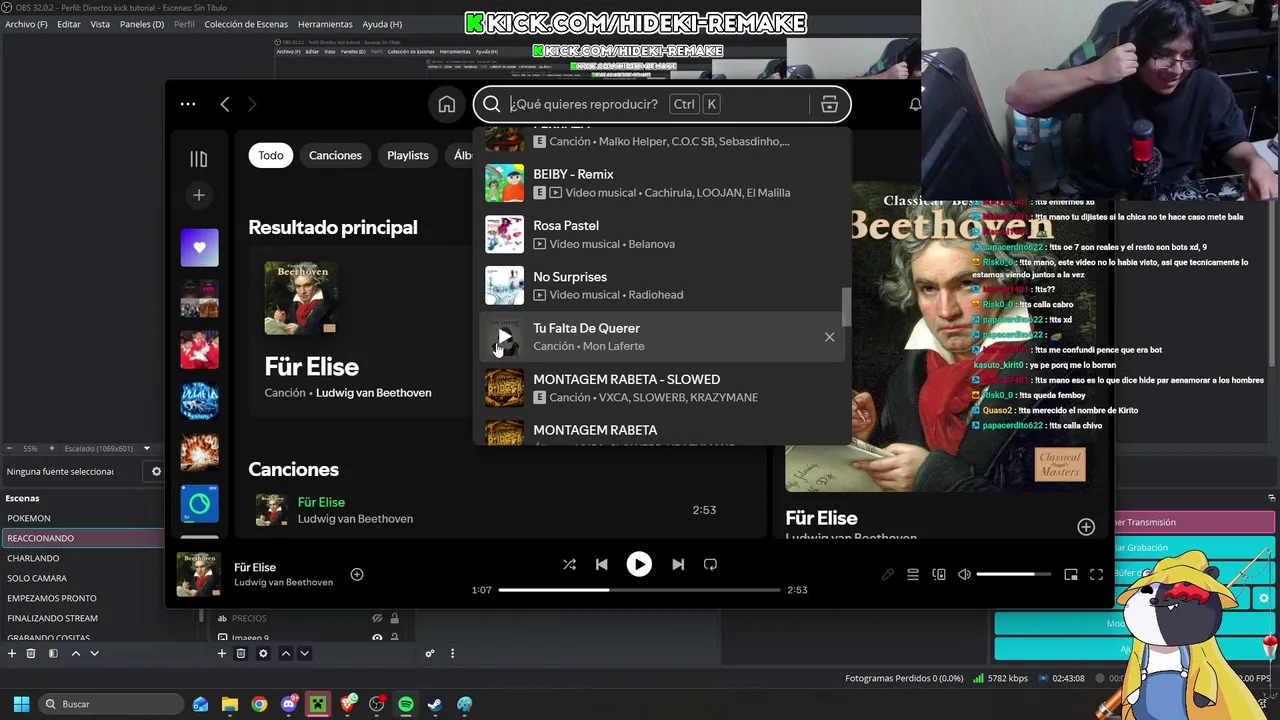
Task: Click the recent searches scrollbar
Action: 846,308
